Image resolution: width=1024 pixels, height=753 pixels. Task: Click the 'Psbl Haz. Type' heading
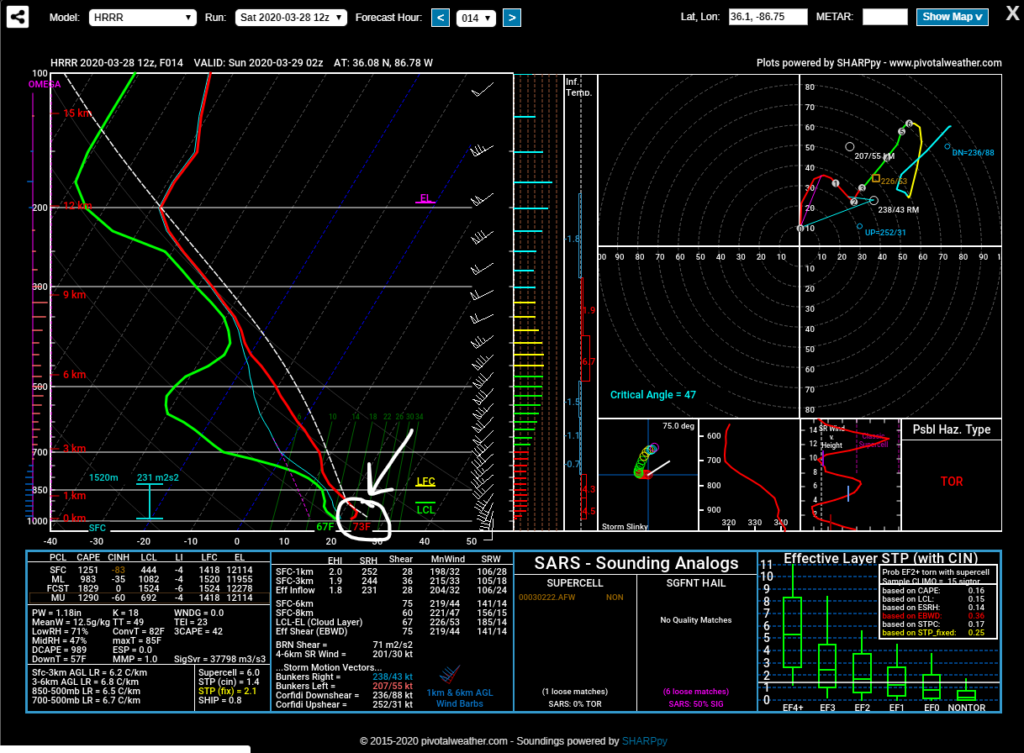(952, 430)
